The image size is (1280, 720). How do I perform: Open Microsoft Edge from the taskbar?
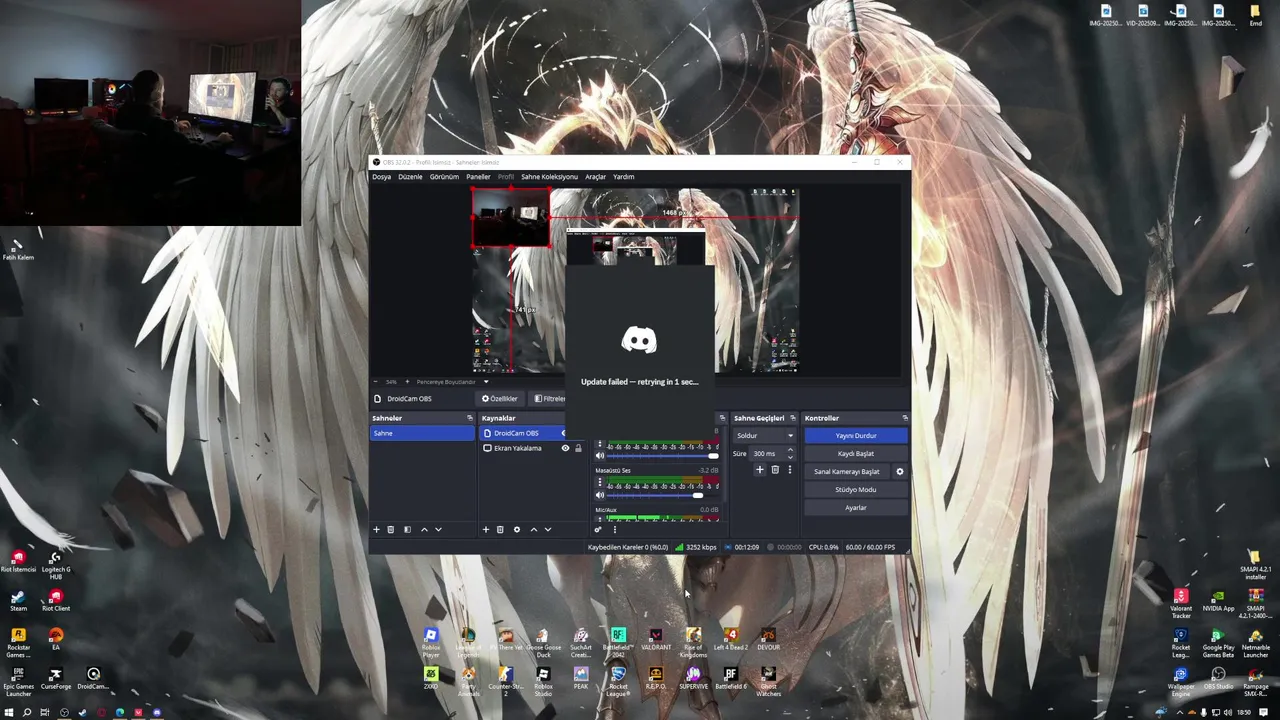tap(120, 712)
